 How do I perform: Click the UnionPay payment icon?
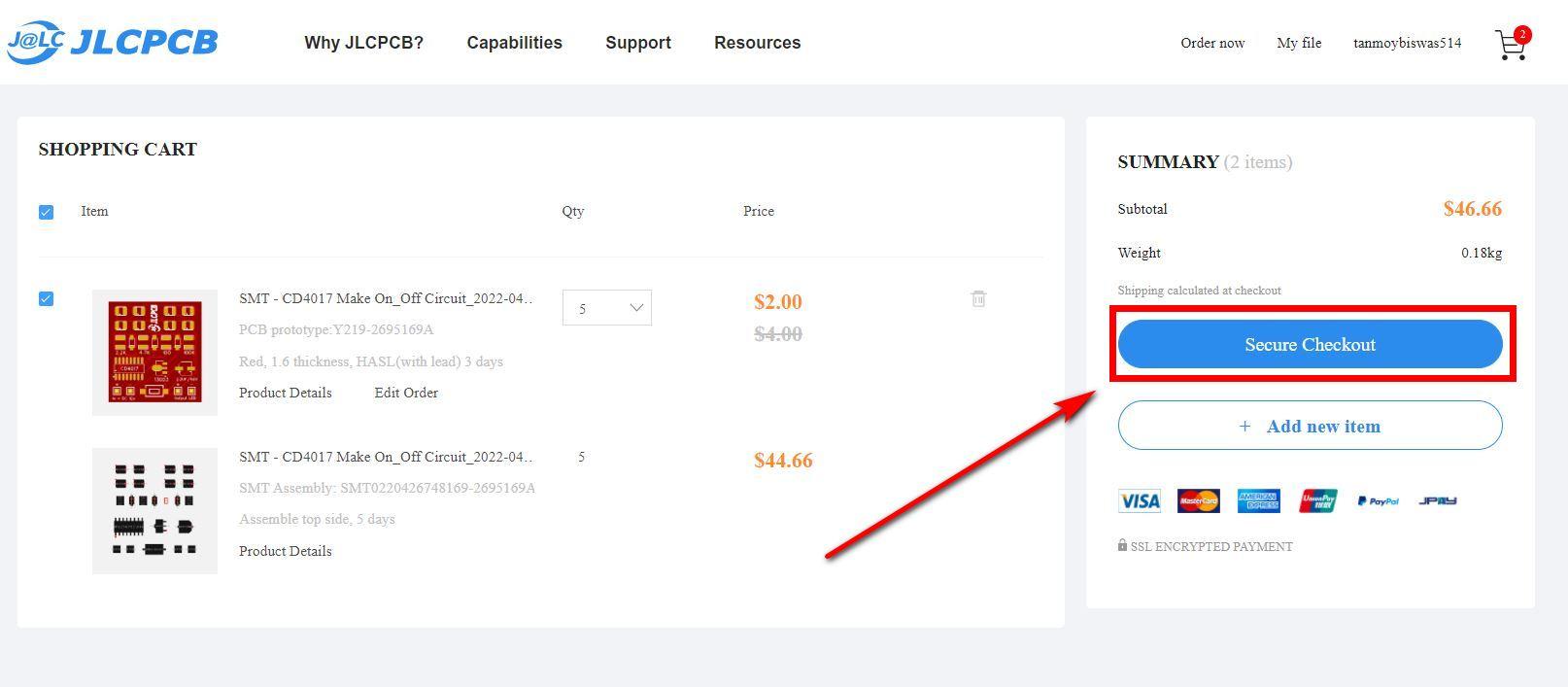[1318, 501]
